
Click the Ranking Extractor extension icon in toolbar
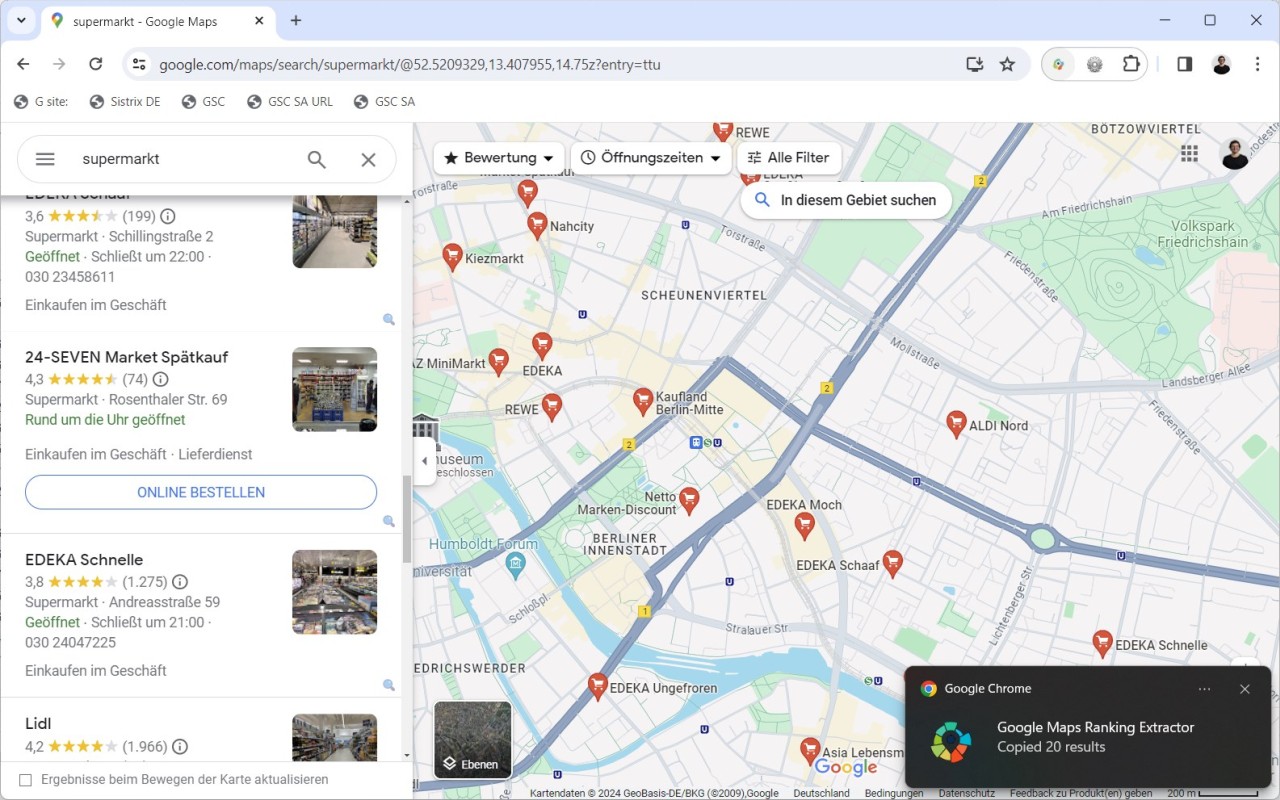click(x=1058, y=64)
